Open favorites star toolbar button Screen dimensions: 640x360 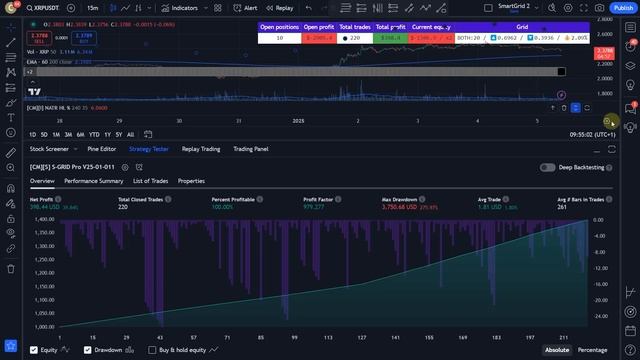click(11, 346)
